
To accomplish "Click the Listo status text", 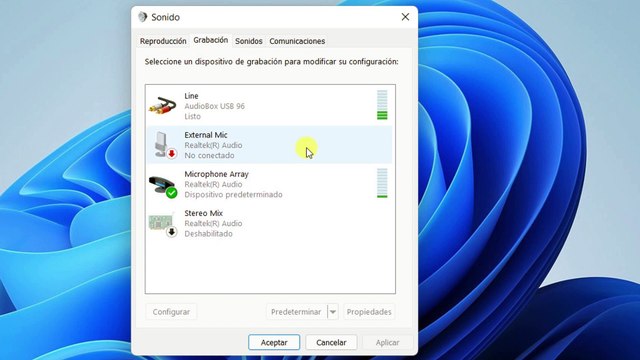I will (193, 116).
